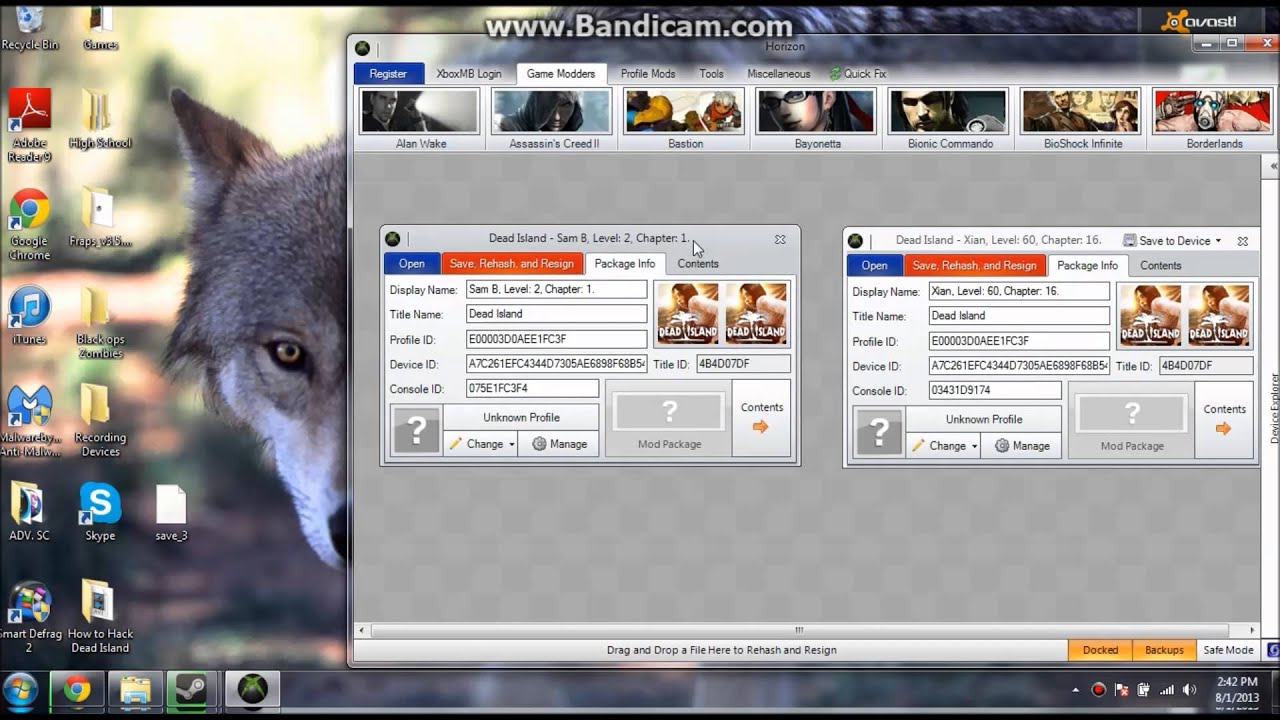The height and width of the screenshot is (720, 1280).
Task: Click Open in the Sam B package window
Action: (412, 263)
